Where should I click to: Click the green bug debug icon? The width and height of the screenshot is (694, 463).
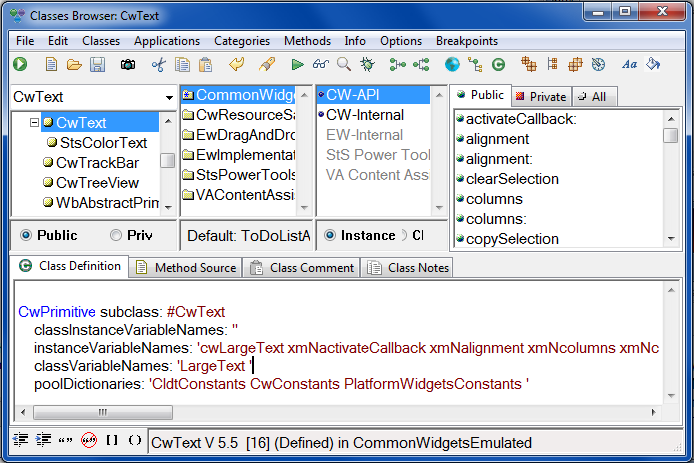click(x=367, y=65)
